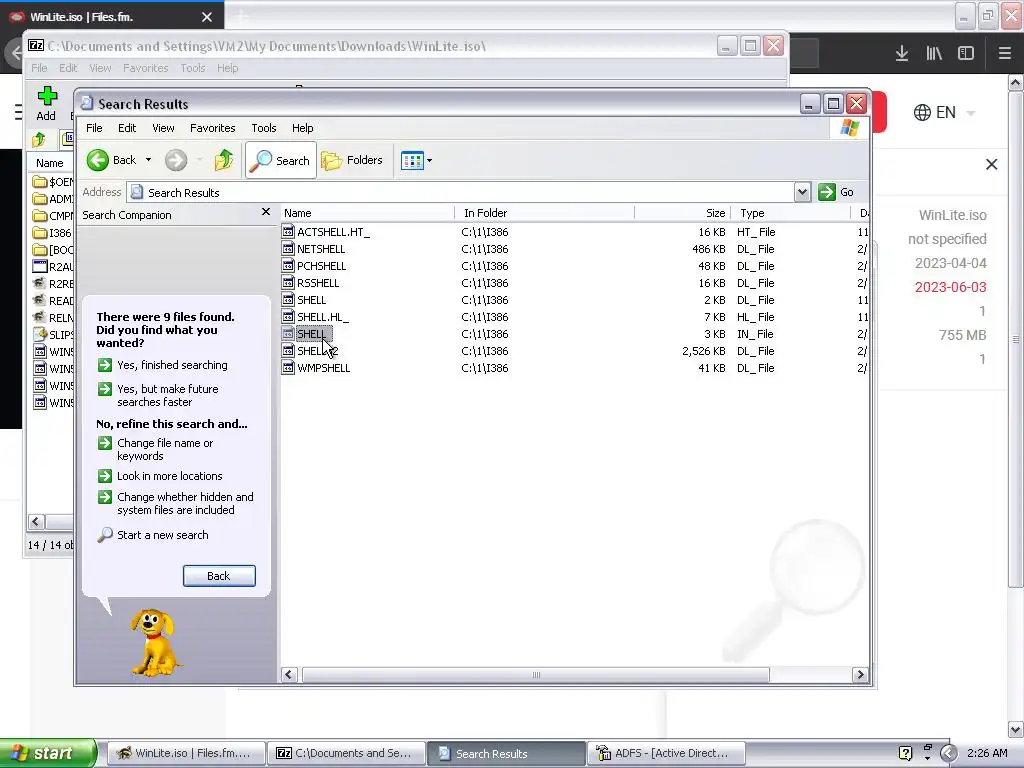Sort results by Name column header
Screen dimensions: 1024x768
(x=367, y=213)
